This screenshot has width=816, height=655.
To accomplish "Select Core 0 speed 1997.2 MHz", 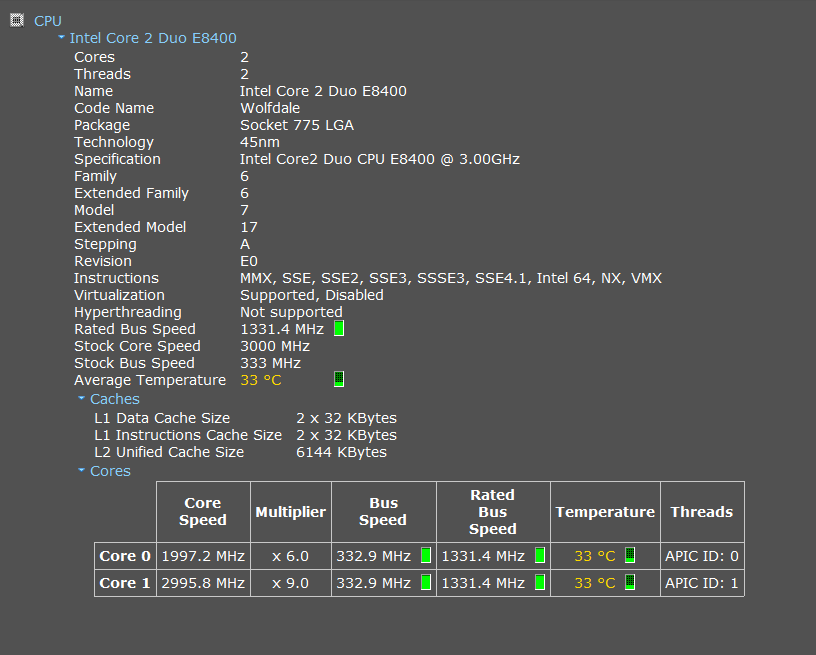I will [x=203, y=556].
